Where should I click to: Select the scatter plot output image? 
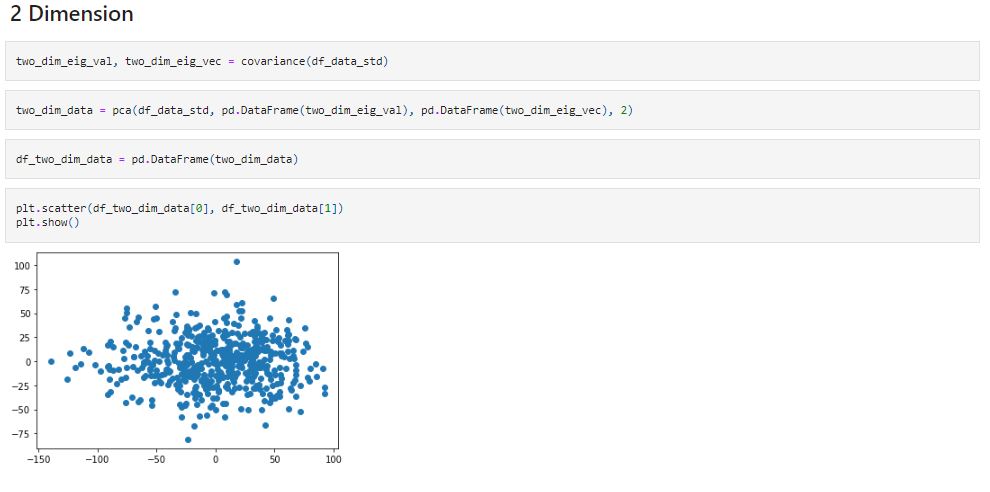tap(177, 359)
